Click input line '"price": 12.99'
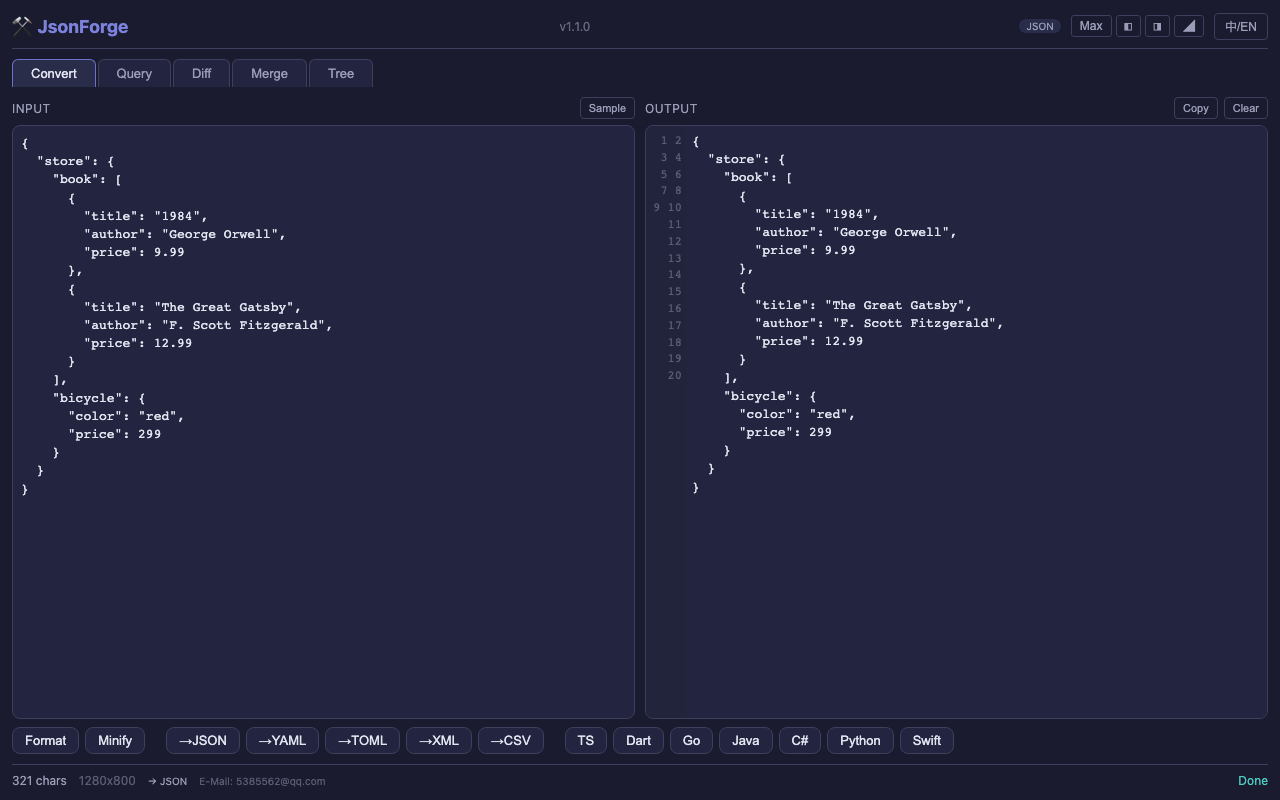 [x=138, y=343]
